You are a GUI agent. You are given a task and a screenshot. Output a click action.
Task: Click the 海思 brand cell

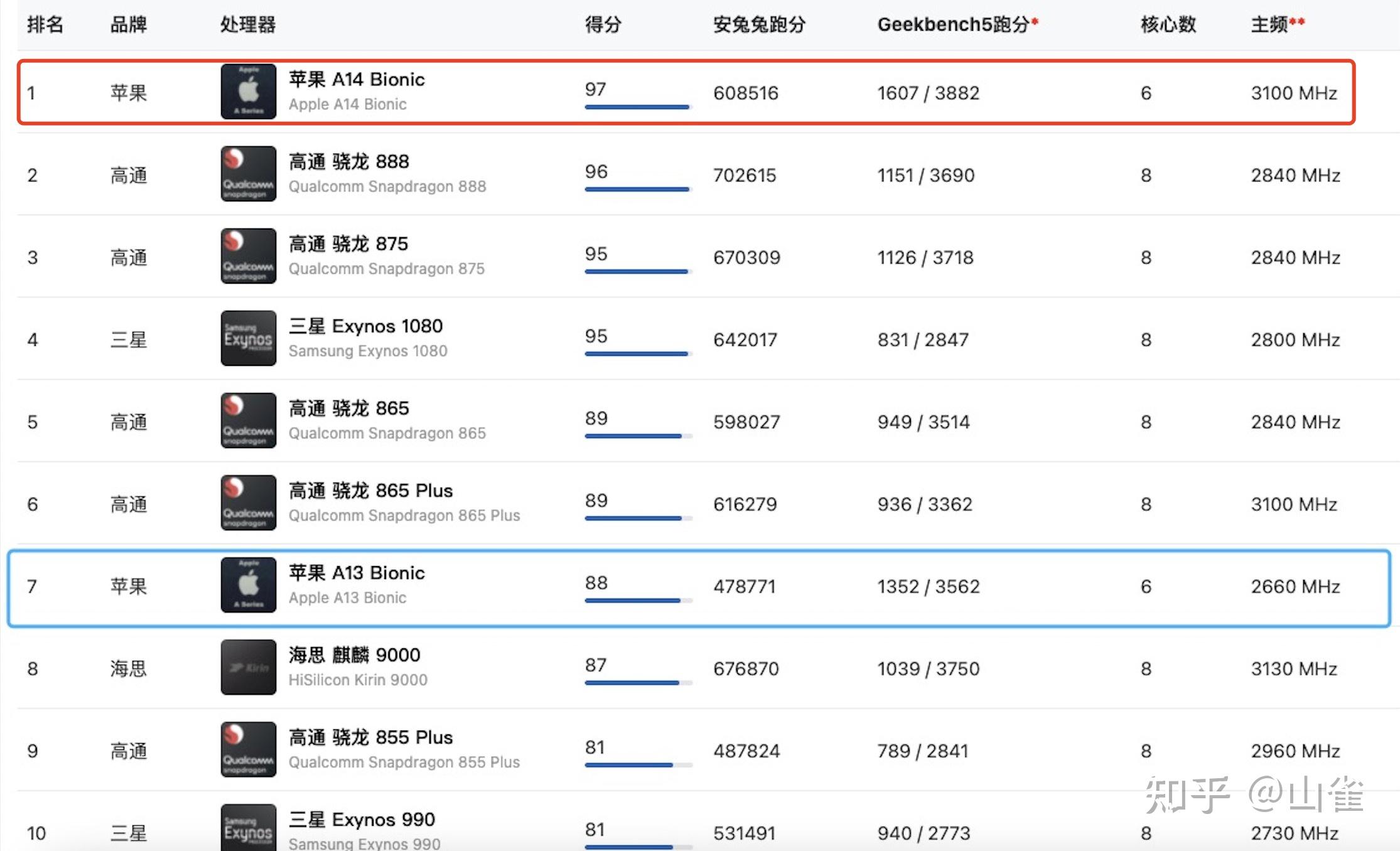(129, 668)
